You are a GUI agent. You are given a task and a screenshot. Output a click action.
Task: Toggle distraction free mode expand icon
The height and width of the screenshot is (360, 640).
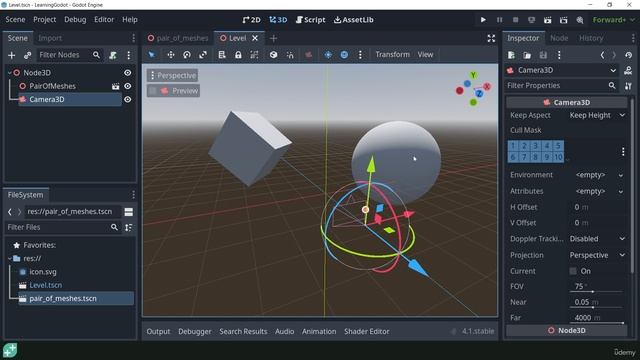pos(491,38)
